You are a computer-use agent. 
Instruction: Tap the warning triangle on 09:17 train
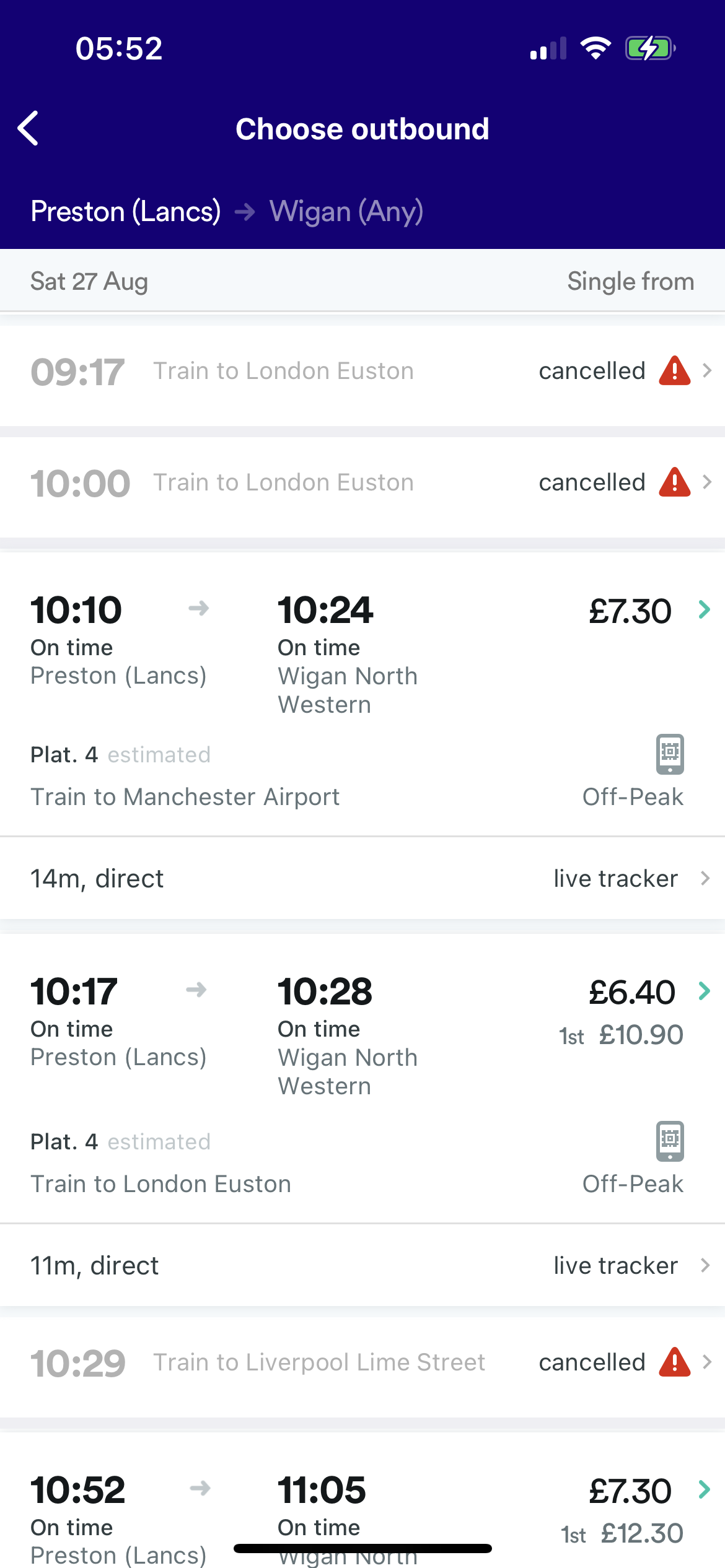674,371
